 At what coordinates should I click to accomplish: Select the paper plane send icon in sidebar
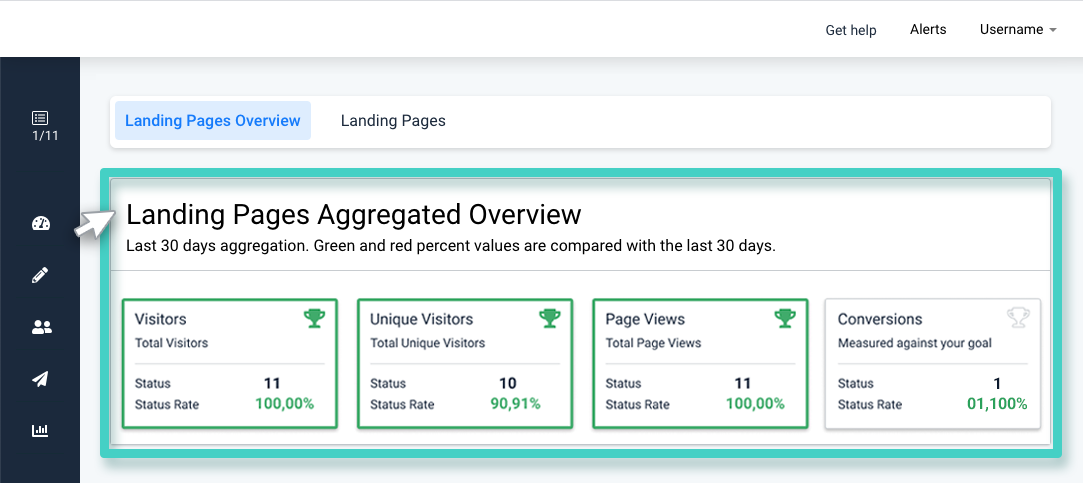click(41, 379)
